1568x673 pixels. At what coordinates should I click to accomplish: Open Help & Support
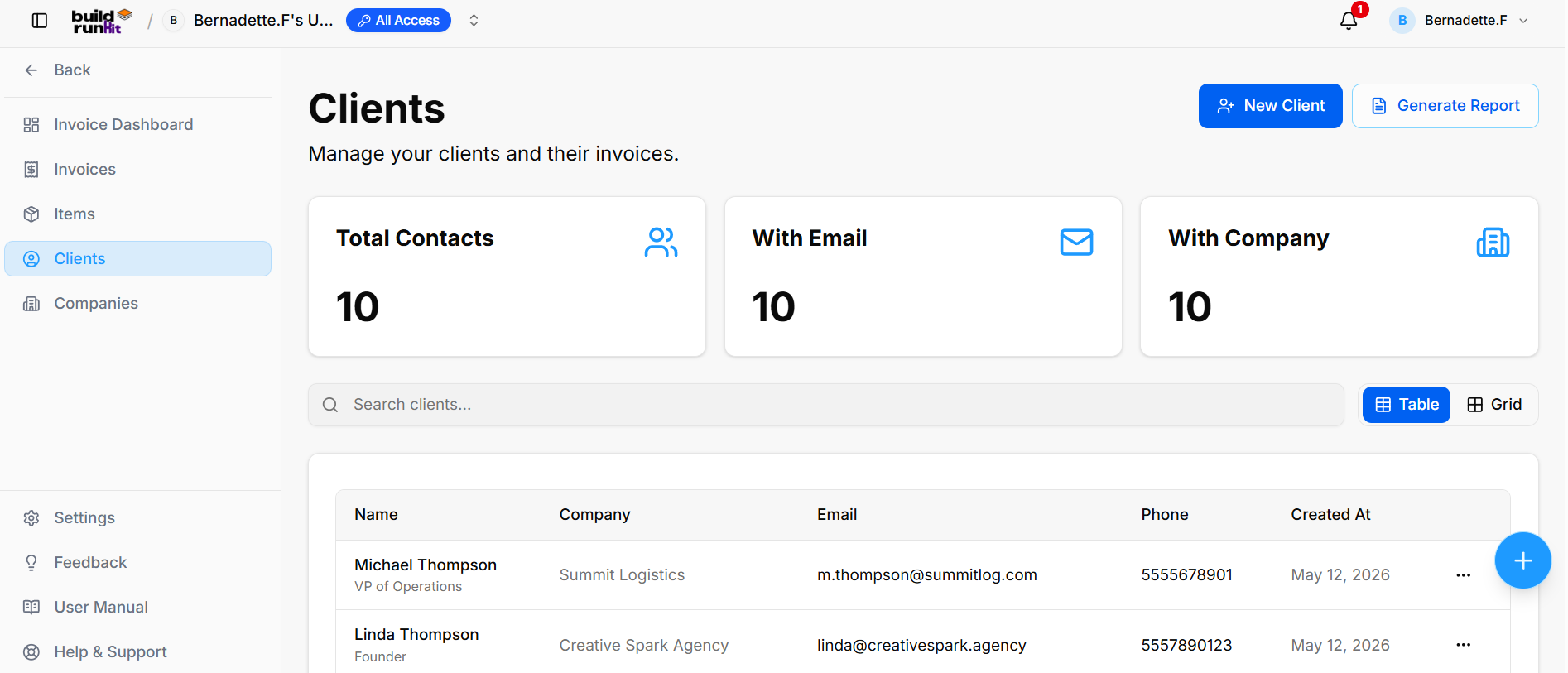coord(137,652)
